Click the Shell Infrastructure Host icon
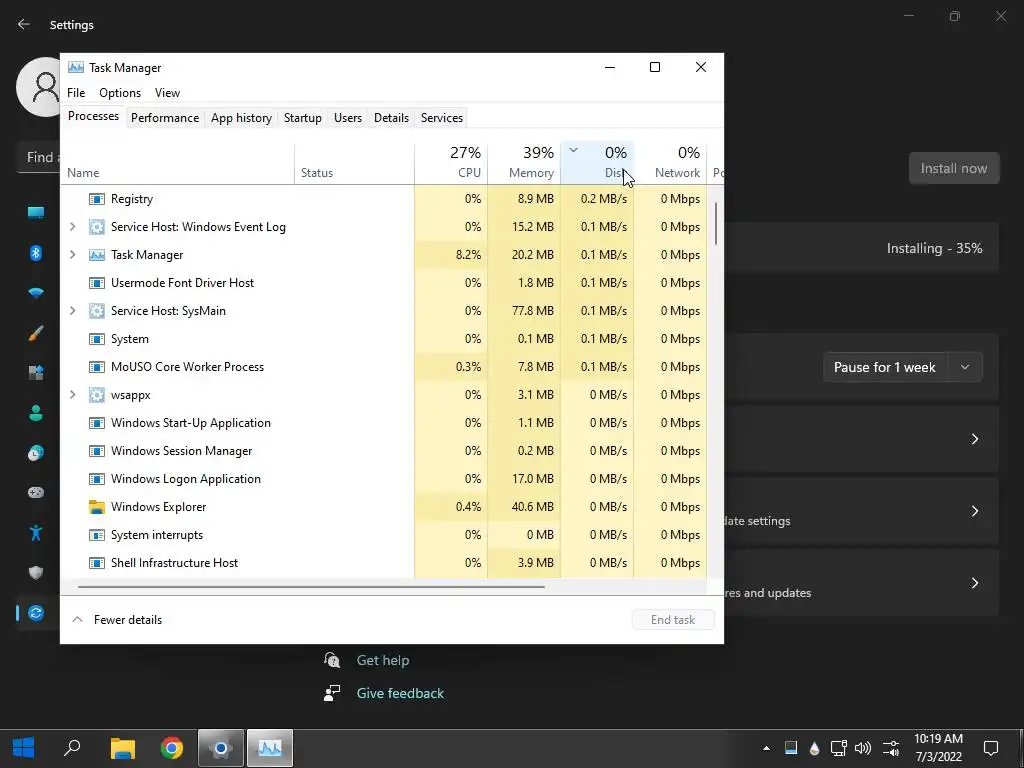 (x=97, y=563)
